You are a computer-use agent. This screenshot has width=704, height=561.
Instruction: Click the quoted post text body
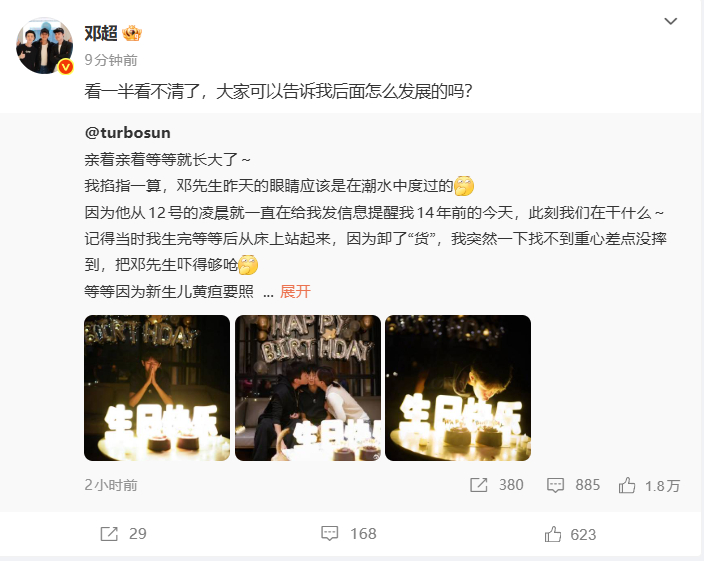[x=375, y=225]
